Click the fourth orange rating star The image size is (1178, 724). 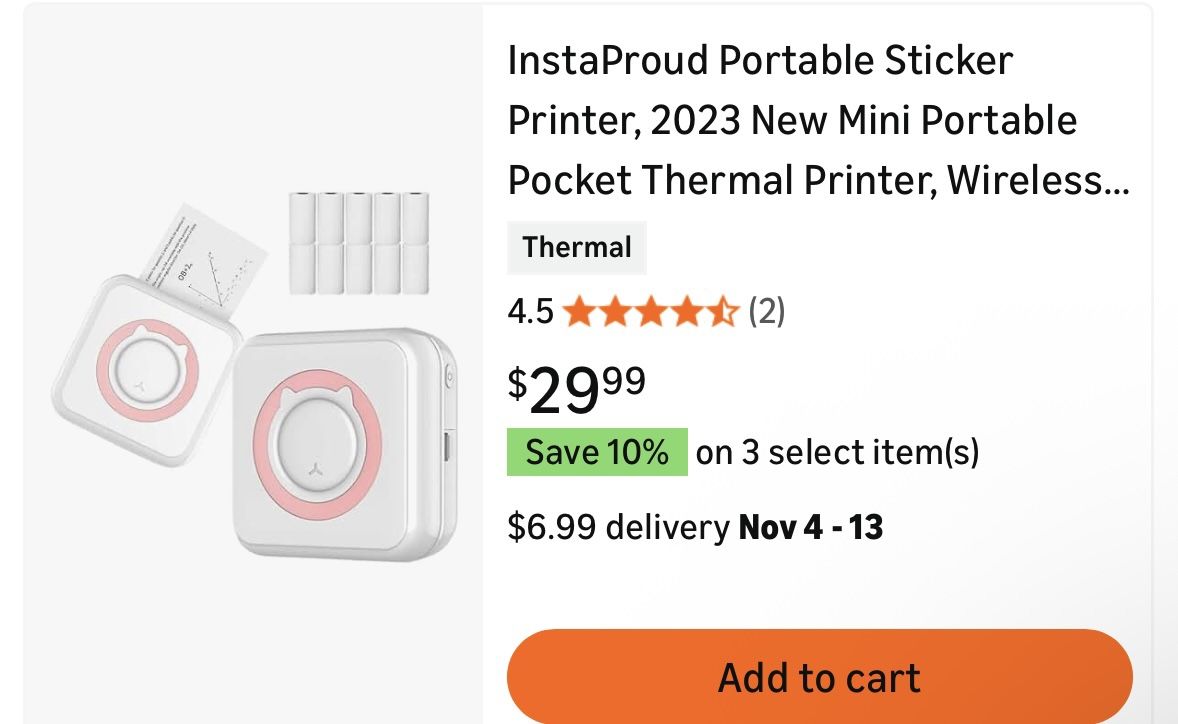click(x=686, y=312)
